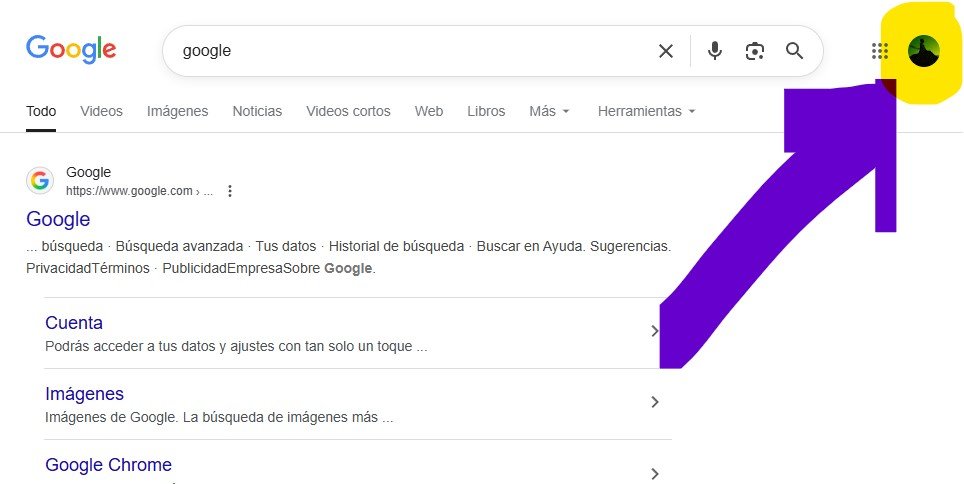Open the Herramientas dropdown
Screen dimensions: 964x484
[646, 111]
